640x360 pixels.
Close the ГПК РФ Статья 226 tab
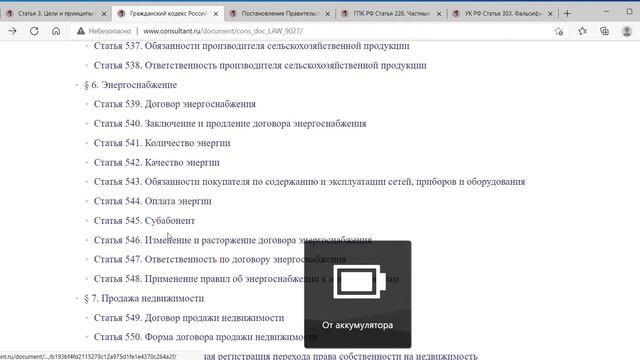[x=439, y=14]
